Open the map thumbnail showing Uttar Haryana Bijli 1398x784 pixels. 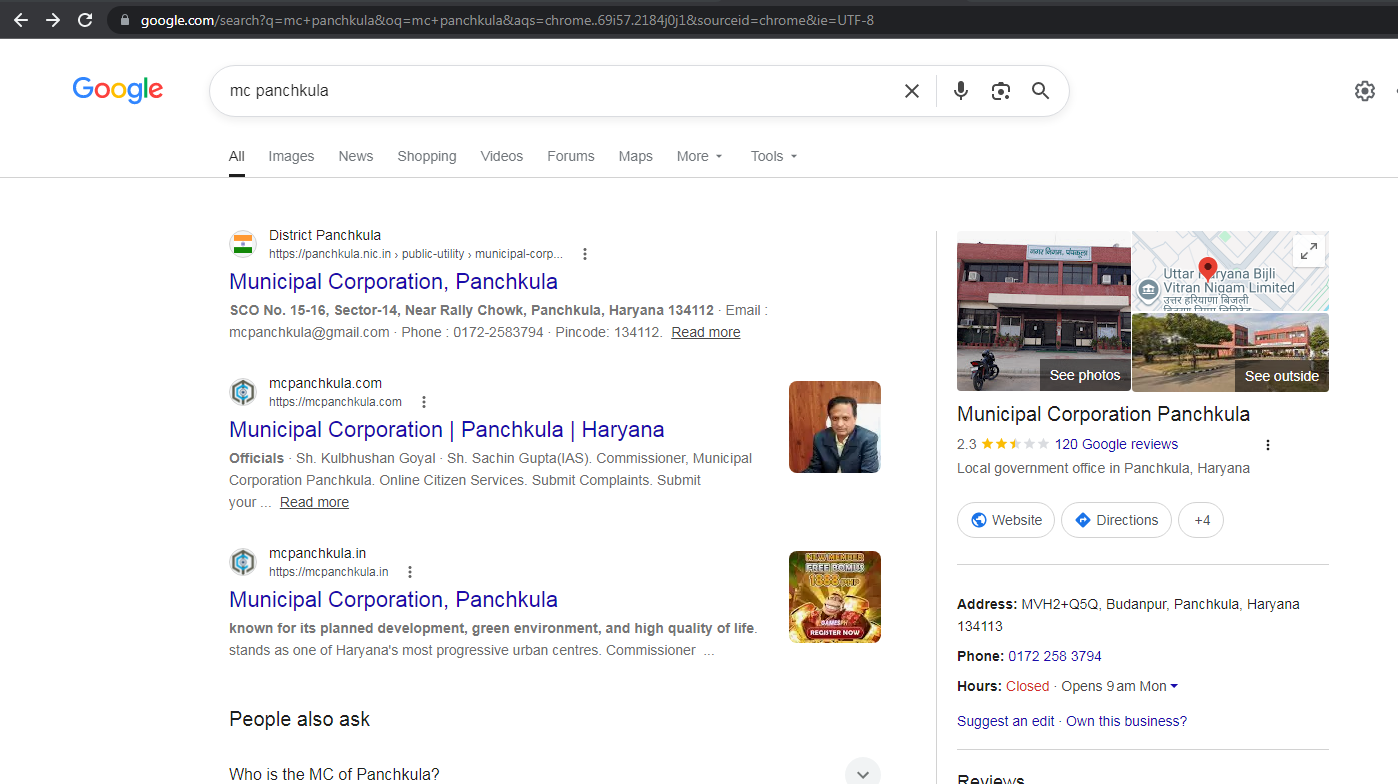tap(1231, 272)
